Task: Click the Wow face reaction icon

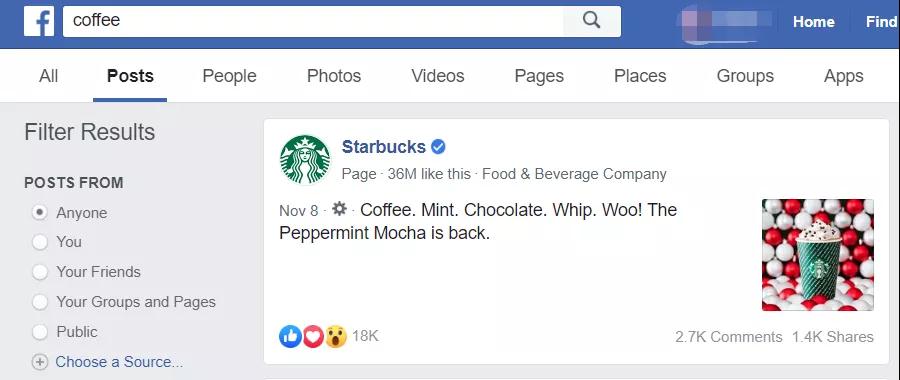Action: [336, 336]
